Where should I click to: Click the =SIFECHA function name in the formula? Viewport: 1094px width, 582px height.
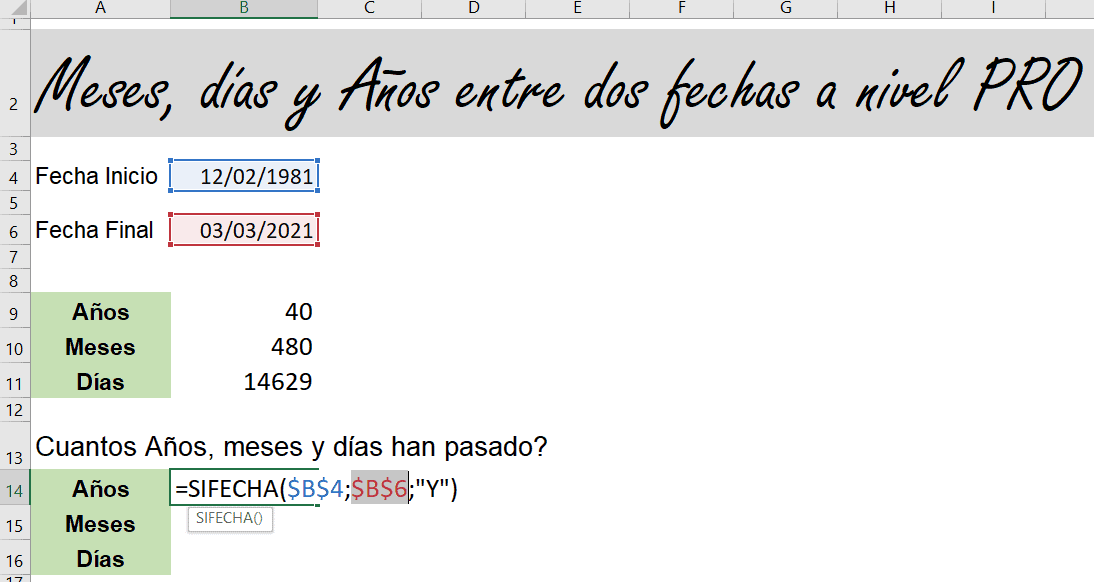227,488
